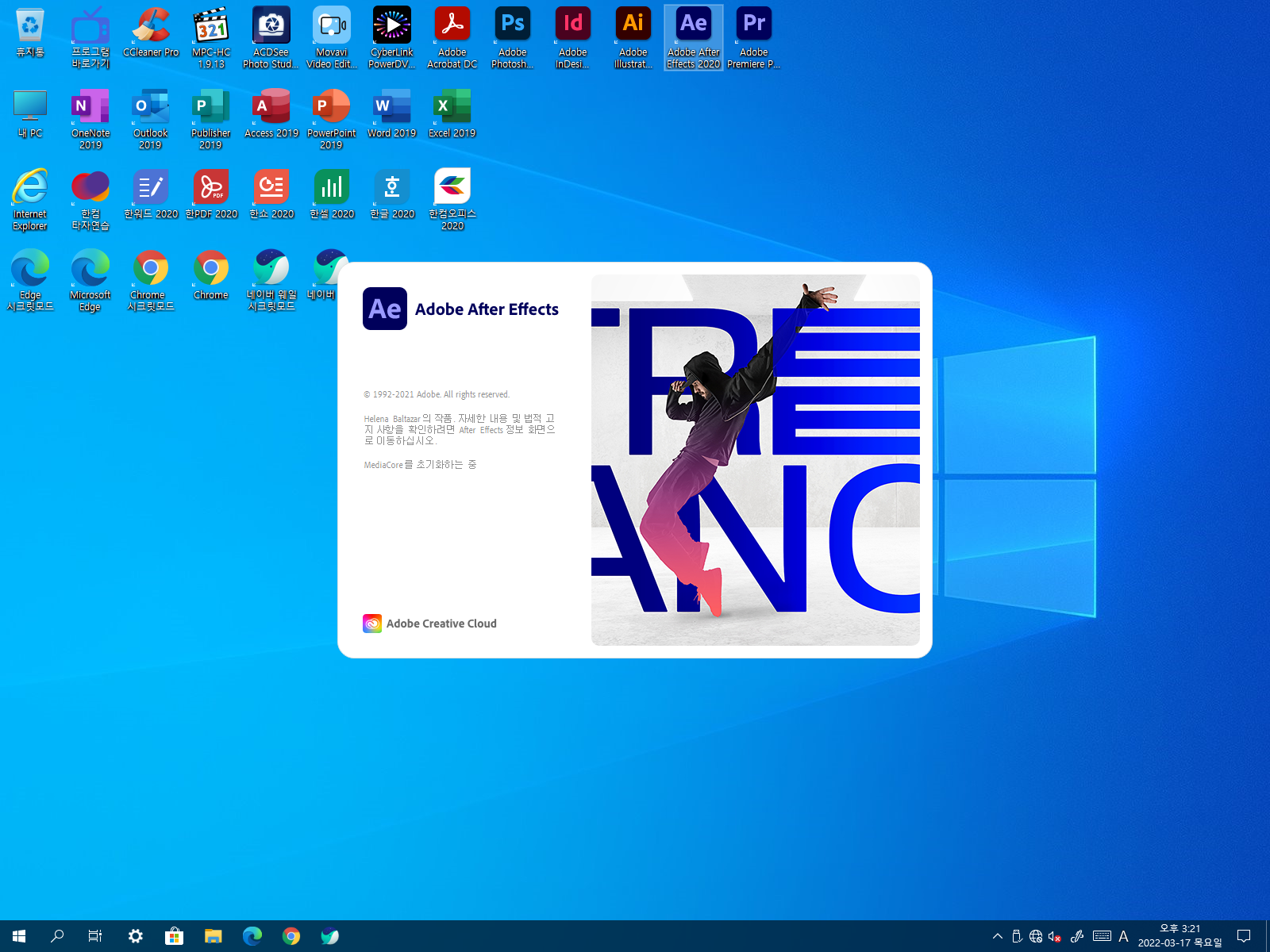Select the Adobe Photoshop desktop icon
Viewport: 1270px width, 952px height.
[513, 38]
